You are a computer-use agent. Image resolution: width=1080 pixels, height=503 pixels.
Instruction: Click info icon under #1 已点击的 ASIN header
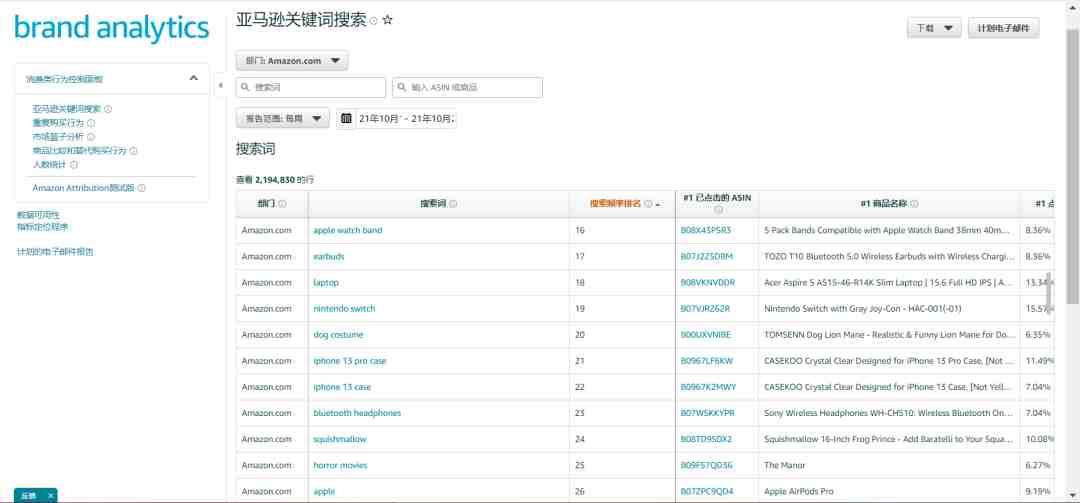tap(718, 210)
